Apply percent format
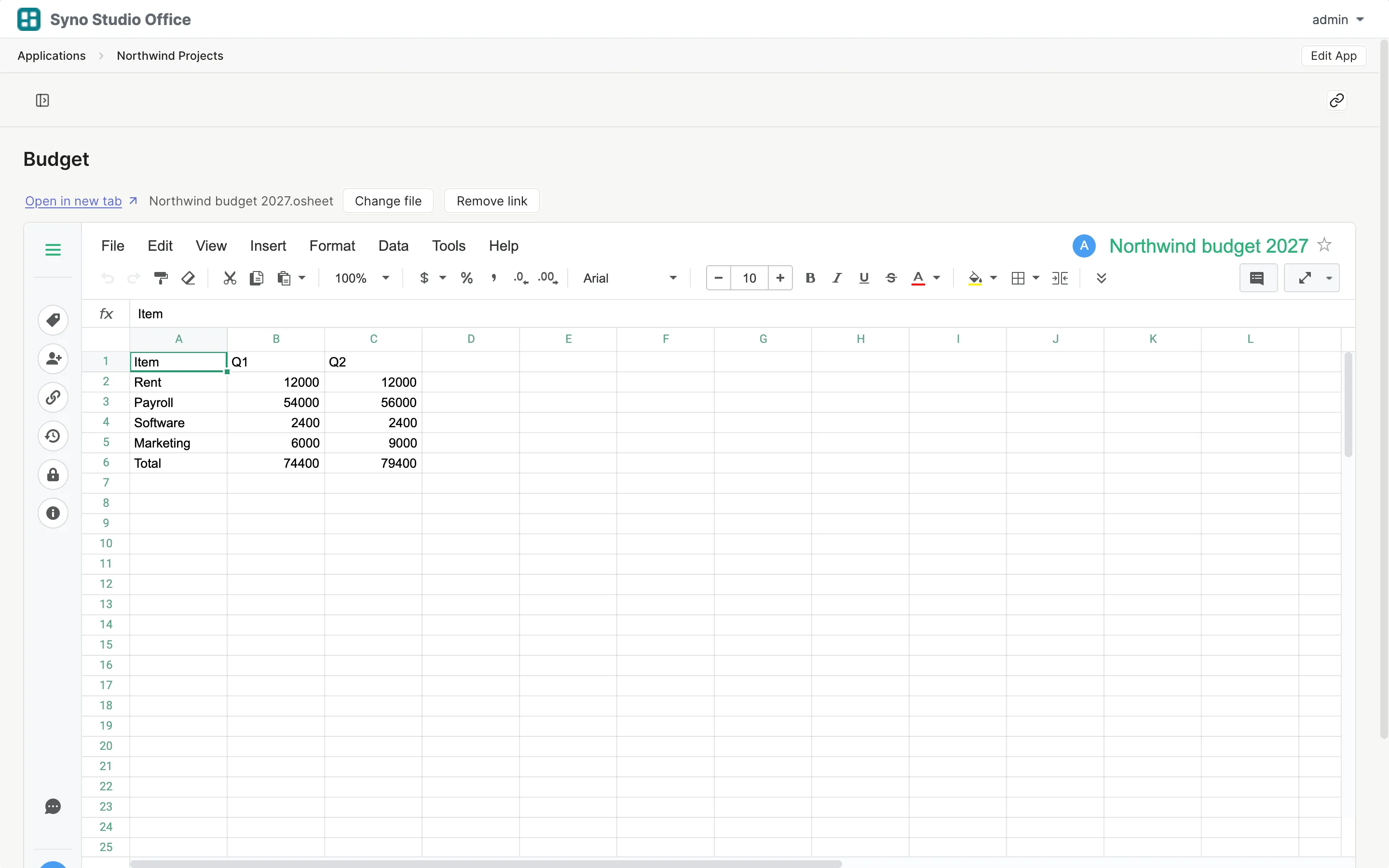This screenshot has width=1389, height=868. pos(467,278)
